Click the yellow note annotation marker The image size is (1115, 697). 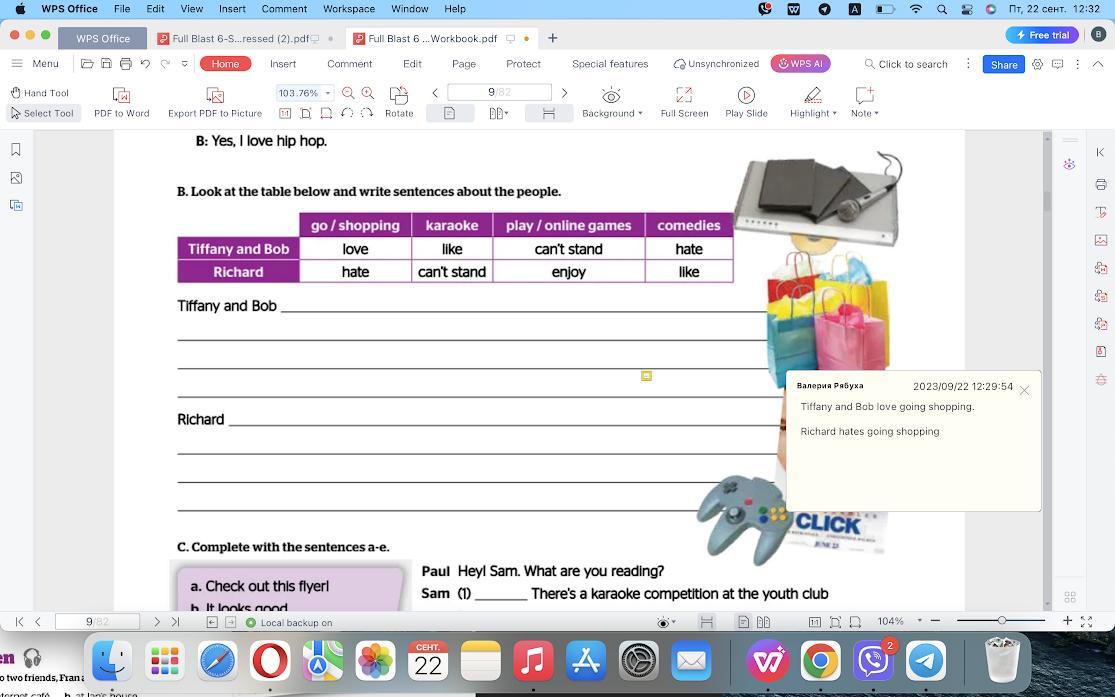[x=646, y=376]
